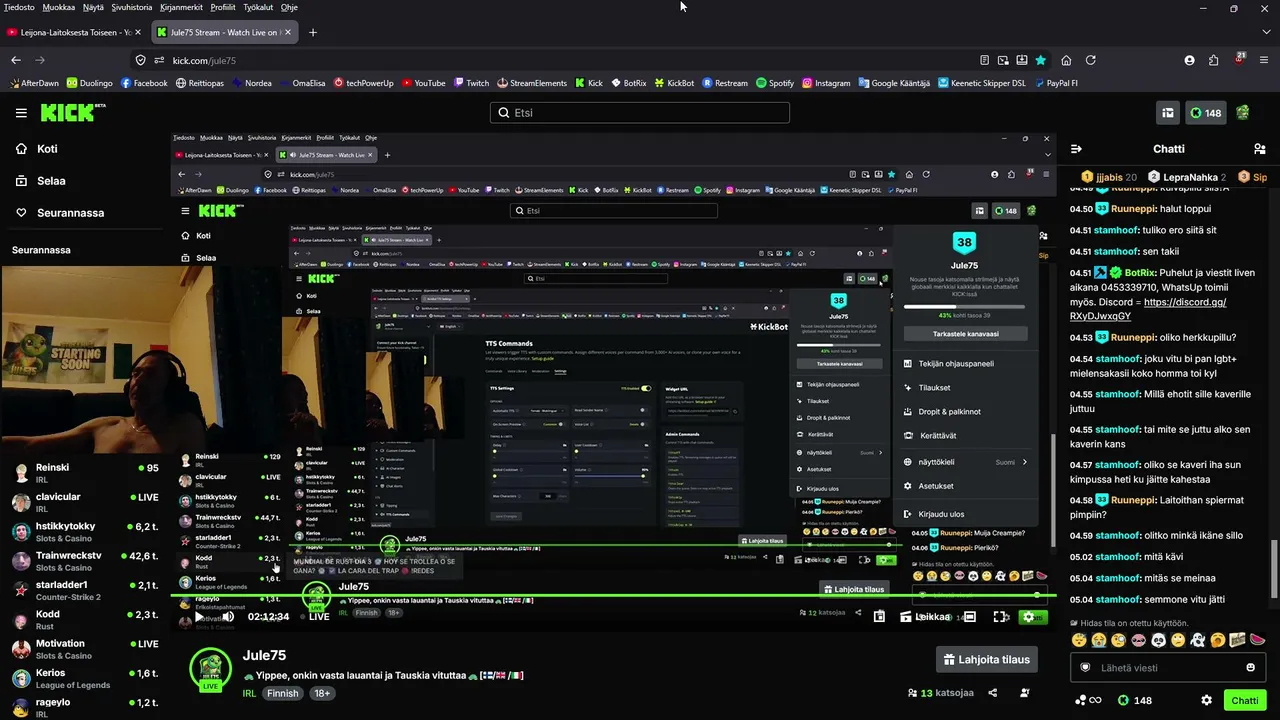Open Työkalut menu

pos(257,7)
